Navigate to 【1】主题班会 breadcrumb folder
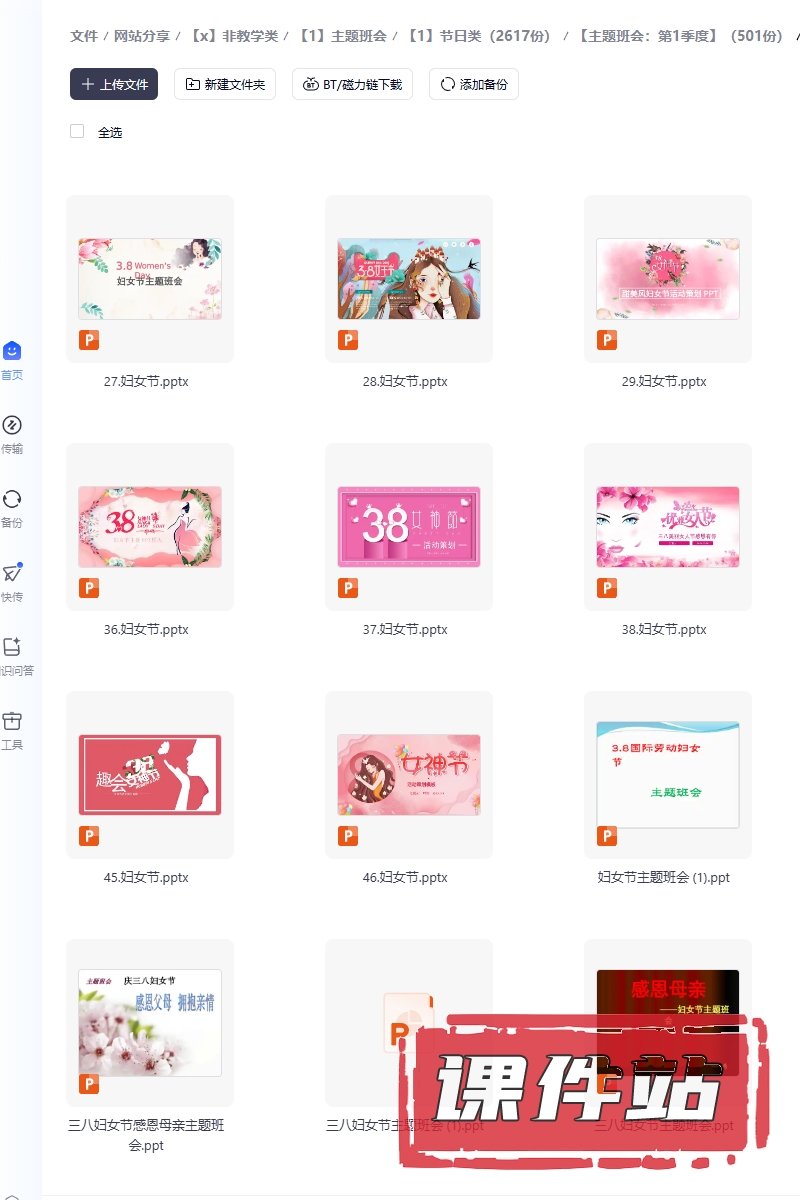This screenshot has height=1200, width=800. [x=341, y=36]
